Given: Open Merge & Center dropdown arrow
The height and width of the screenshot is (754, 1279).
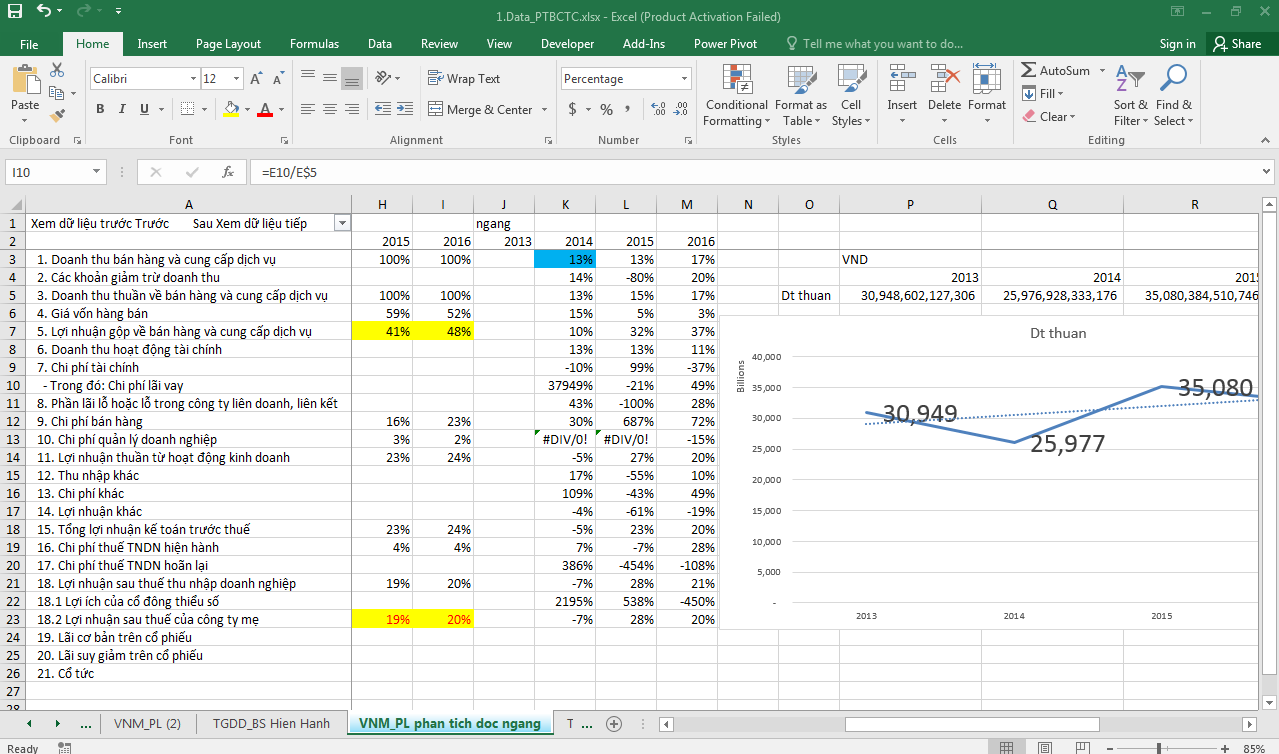Looking at the screenshot, I should 544,109.
